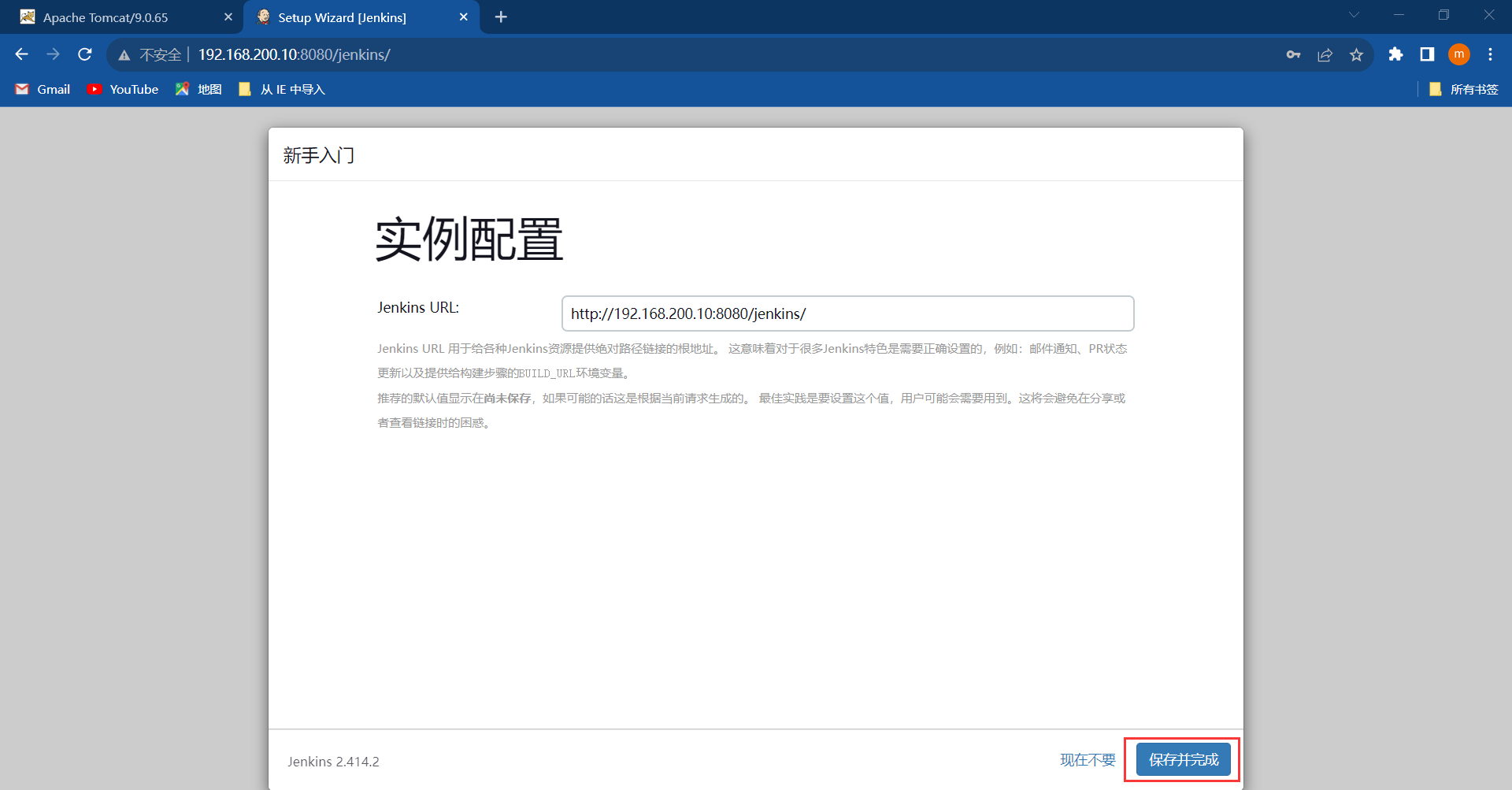Screen dimensions: 1512x790
Task: Bookmark this page with the star
Action: click(1356, 54)
